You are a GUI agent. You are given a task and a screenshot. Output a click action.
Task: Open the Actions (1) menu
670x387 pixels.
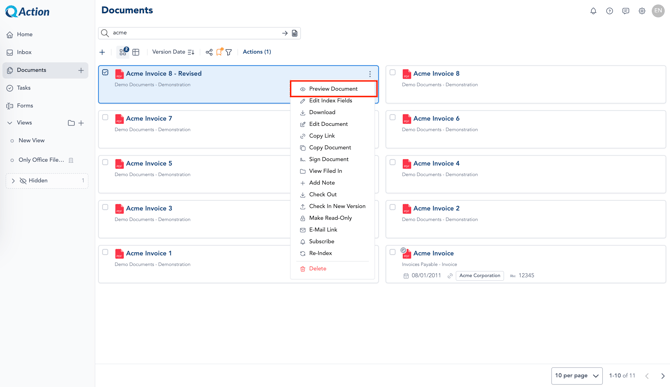pos(257,52)
